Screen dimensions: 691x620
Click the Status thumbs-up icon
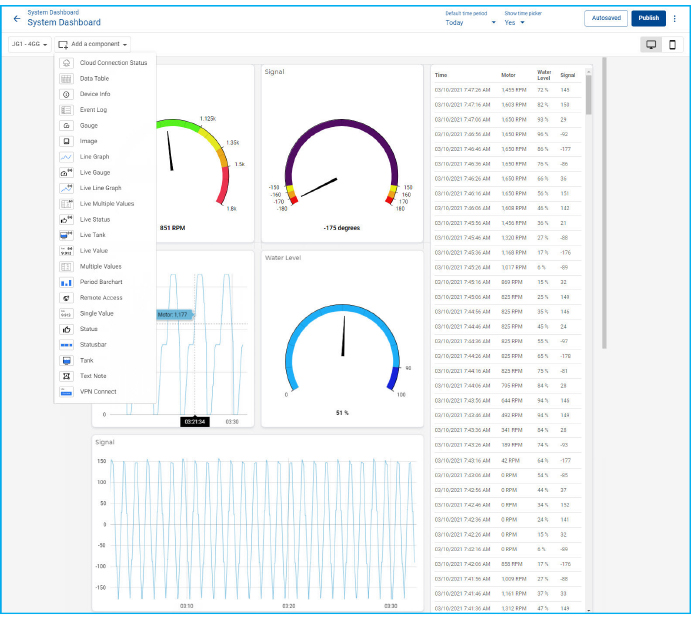tap(66, 329)
